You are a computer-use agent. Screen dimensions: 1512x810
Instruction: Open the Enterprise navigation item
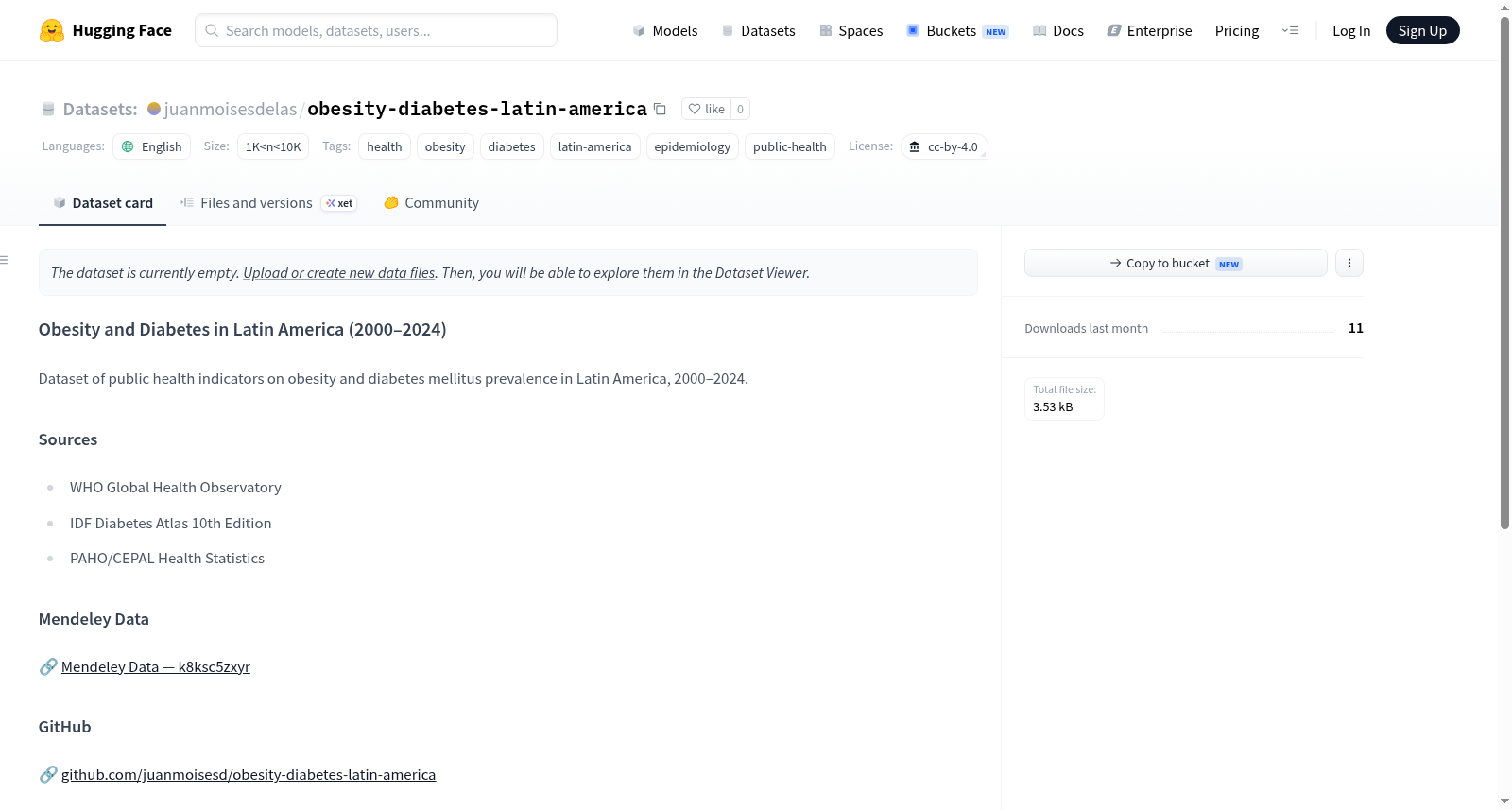coord(1149,30)
